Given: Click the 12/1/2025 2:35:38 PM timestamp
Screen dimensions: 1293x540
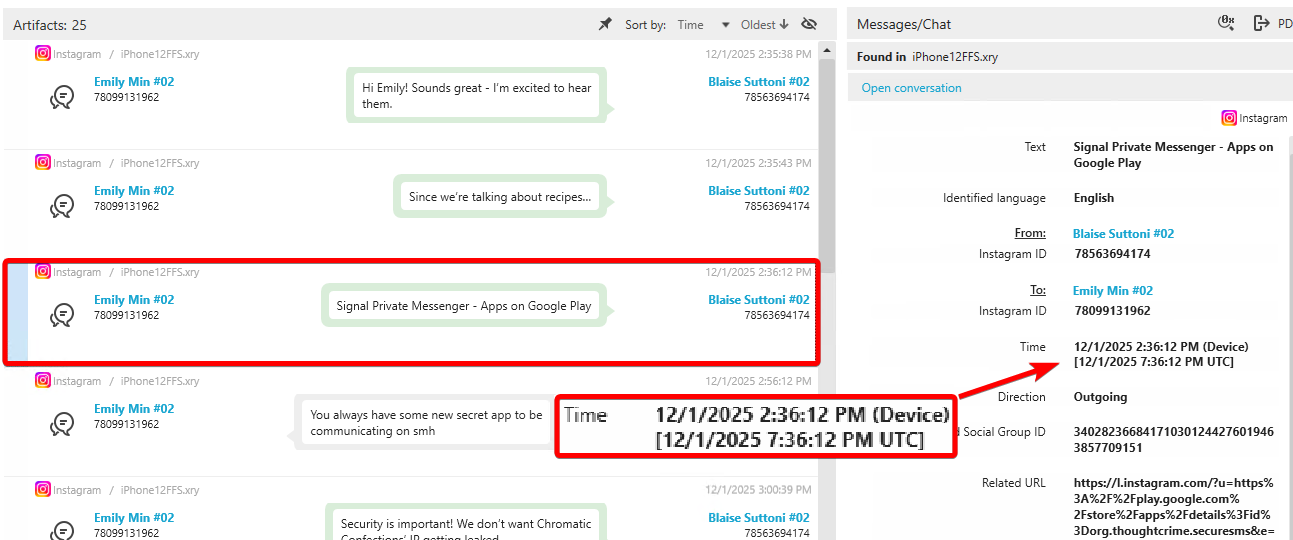Looking at the screenshot, I should [x=758, y=54].
